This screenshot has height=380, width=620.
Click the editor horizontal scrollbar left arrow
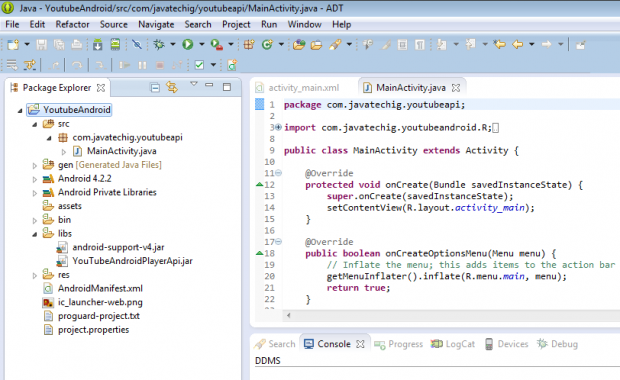tap(289, 315)
